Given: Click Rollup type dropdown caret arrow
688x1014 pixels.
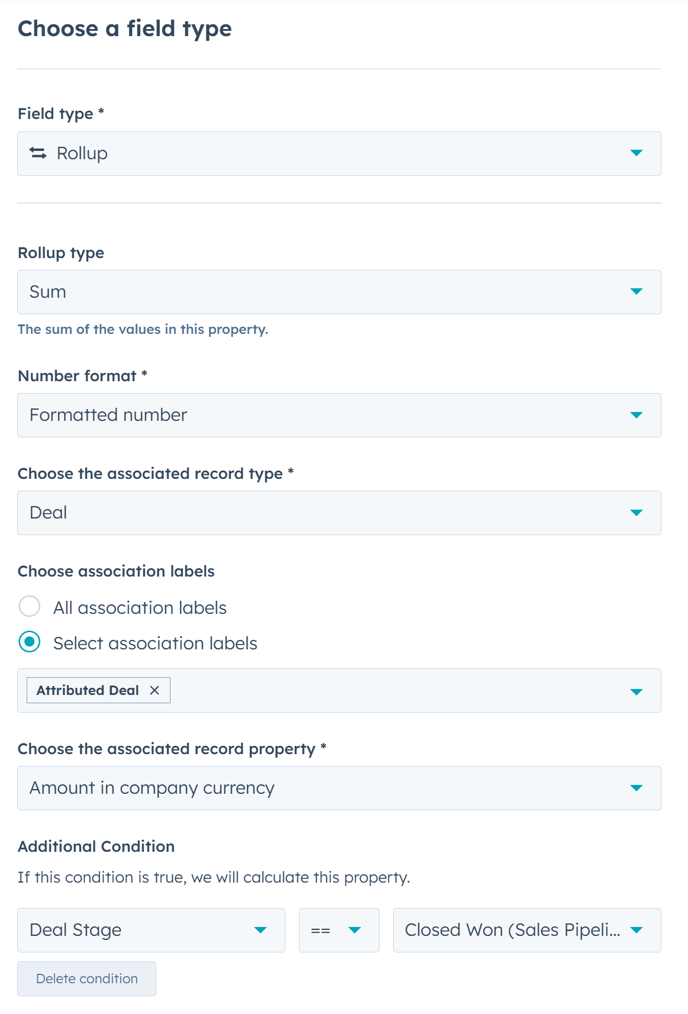Looking at the screenshot, I should click(x=636, y=292).
